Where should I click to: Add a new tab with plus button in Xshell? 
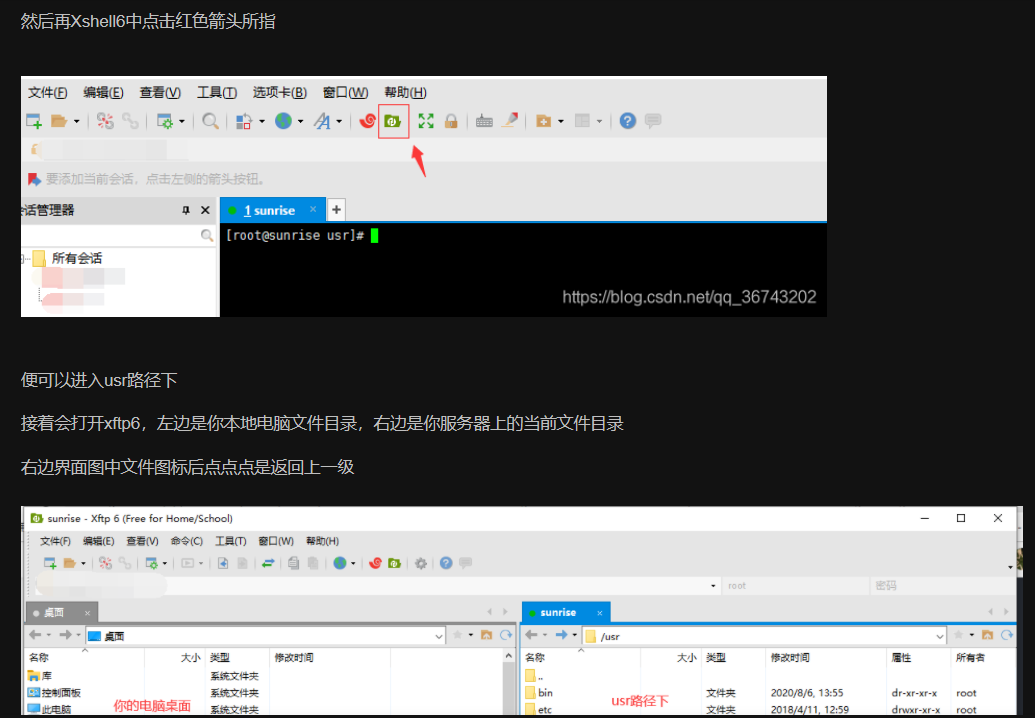point(336,210)
